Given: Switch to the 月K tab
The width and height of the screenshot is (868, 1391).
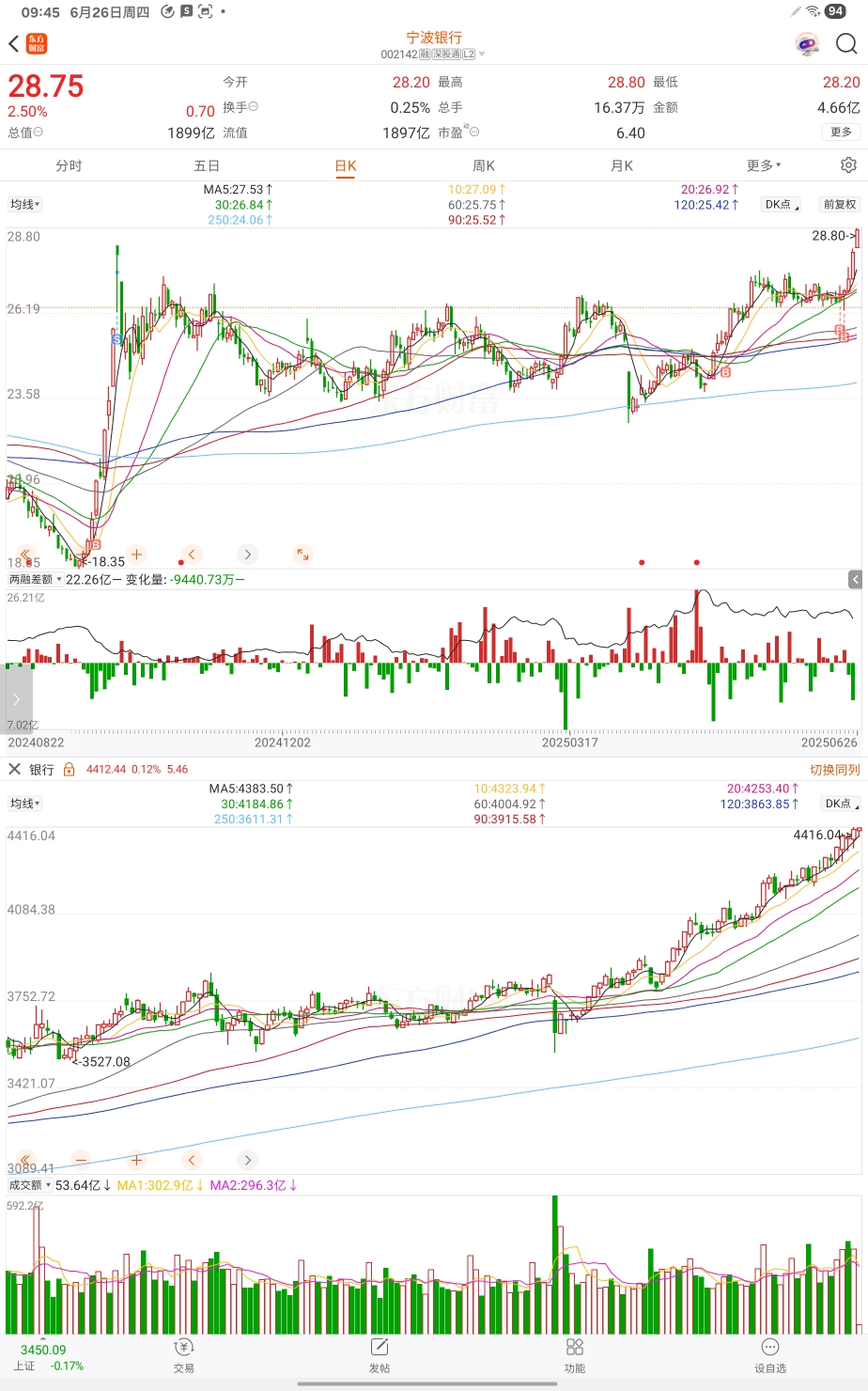Looking at the screenshot, I should 622,165.
